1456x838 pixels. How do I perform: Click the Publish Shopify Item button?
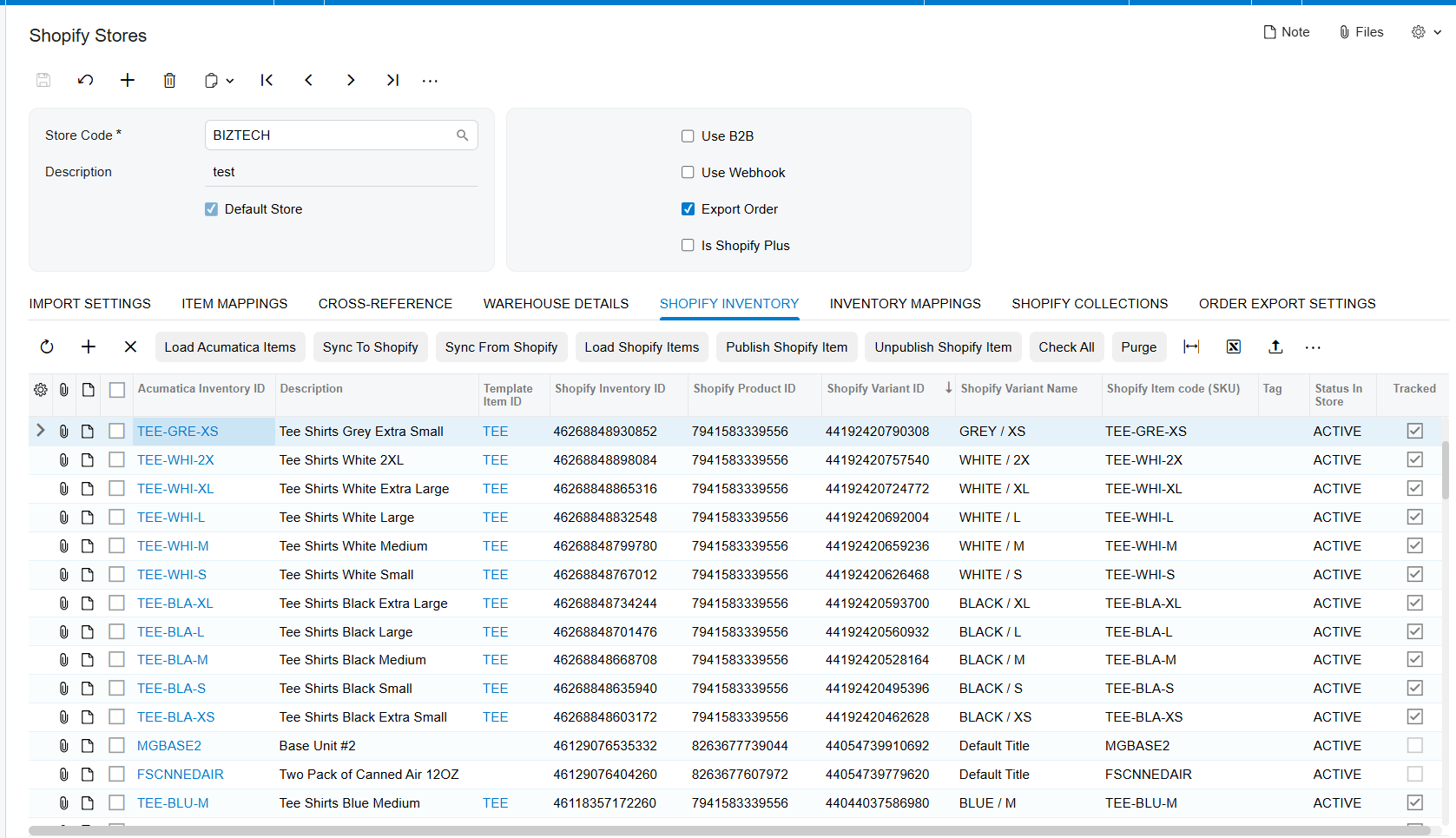tap(787, 347)
